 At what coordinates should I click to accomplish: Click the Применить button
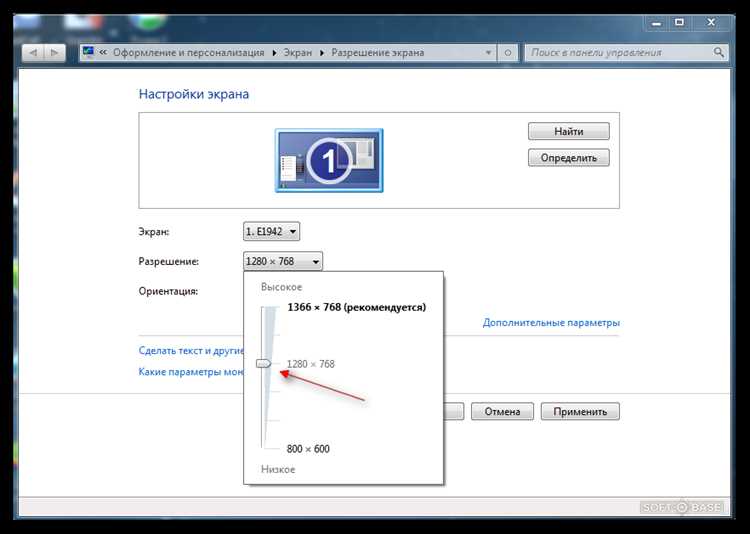[580, 412]
